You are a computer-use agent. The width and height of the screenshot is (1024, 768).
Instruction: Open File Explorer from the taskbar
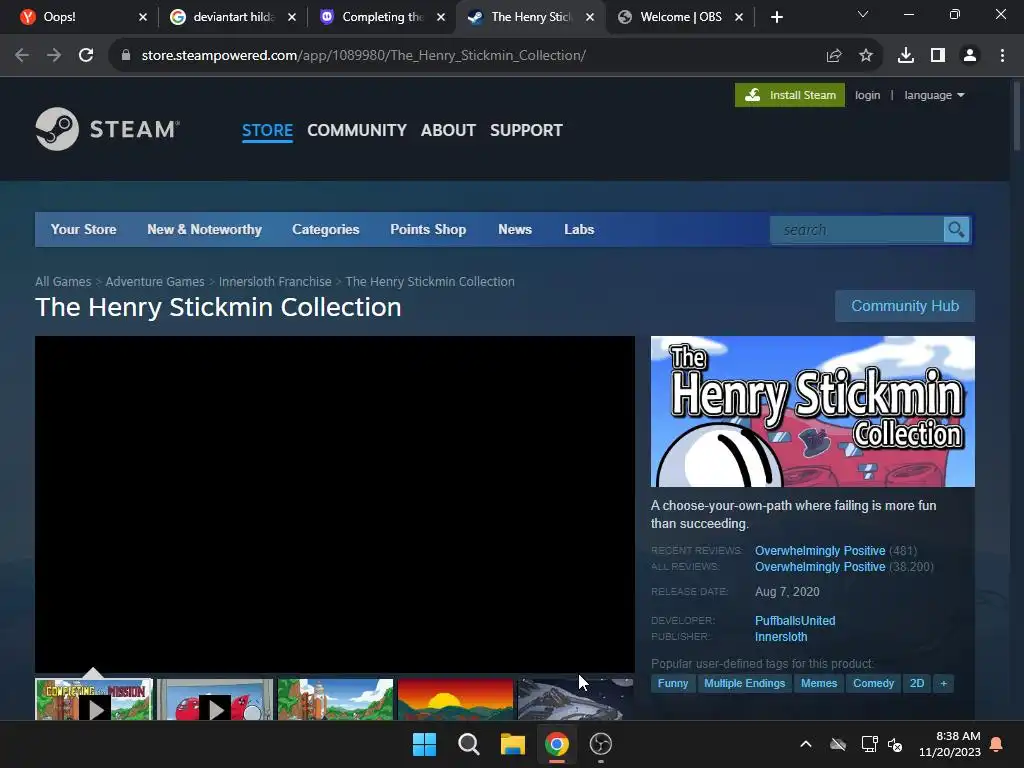point(513,744)
